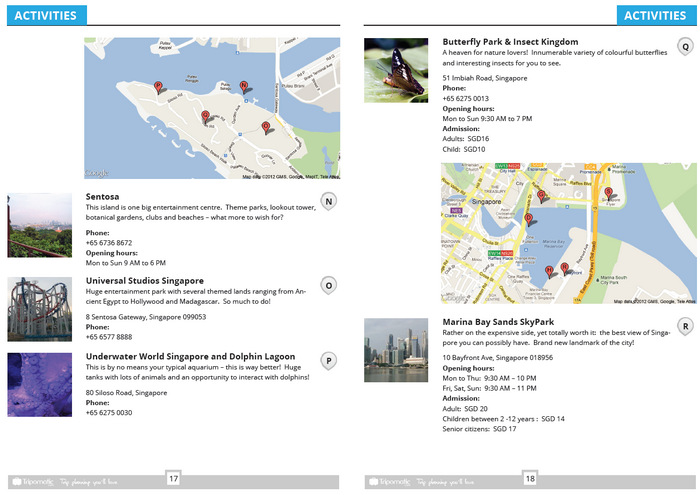Viewport: 700px width, 495px height.
Task: Click the Sentosa heading
Action: coord(102,197)
